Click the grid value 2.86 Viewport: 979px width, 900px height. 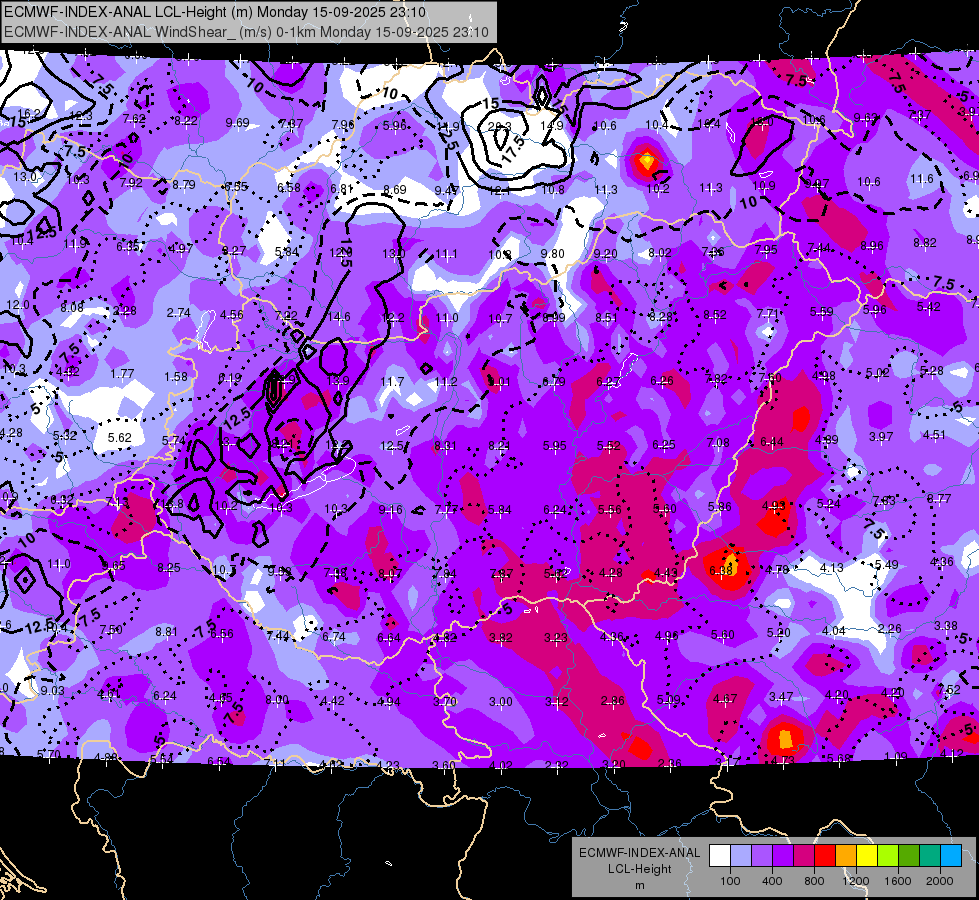tap(612, 701)
